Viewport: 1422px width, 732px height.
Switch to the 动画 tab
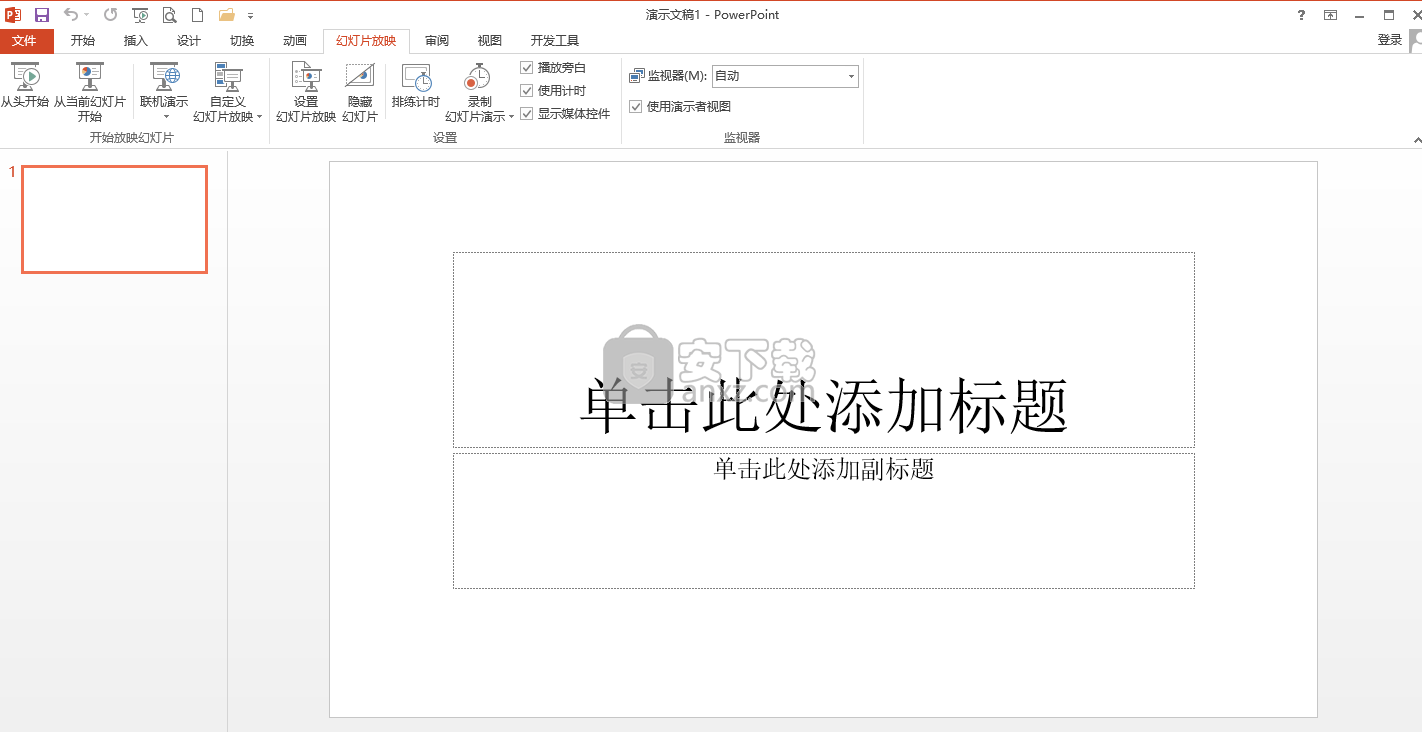(x=295, y=41)
